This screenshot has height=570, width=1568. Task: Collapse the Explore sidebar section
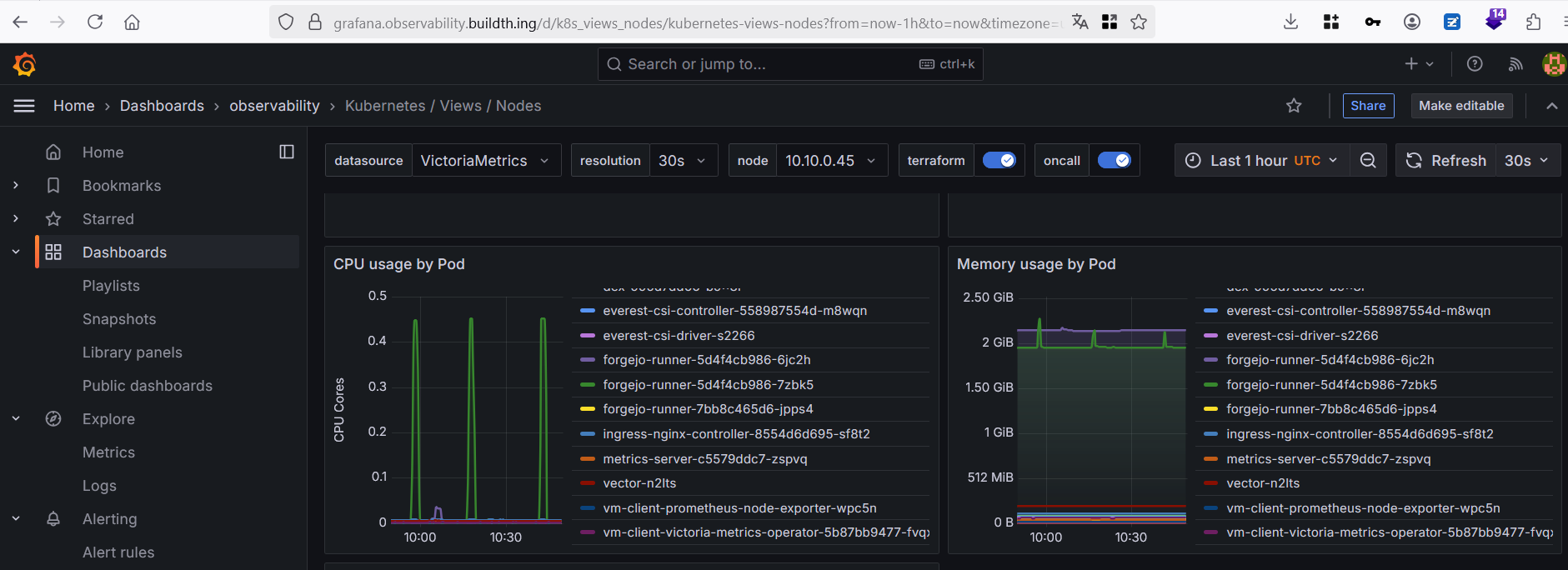16,418
